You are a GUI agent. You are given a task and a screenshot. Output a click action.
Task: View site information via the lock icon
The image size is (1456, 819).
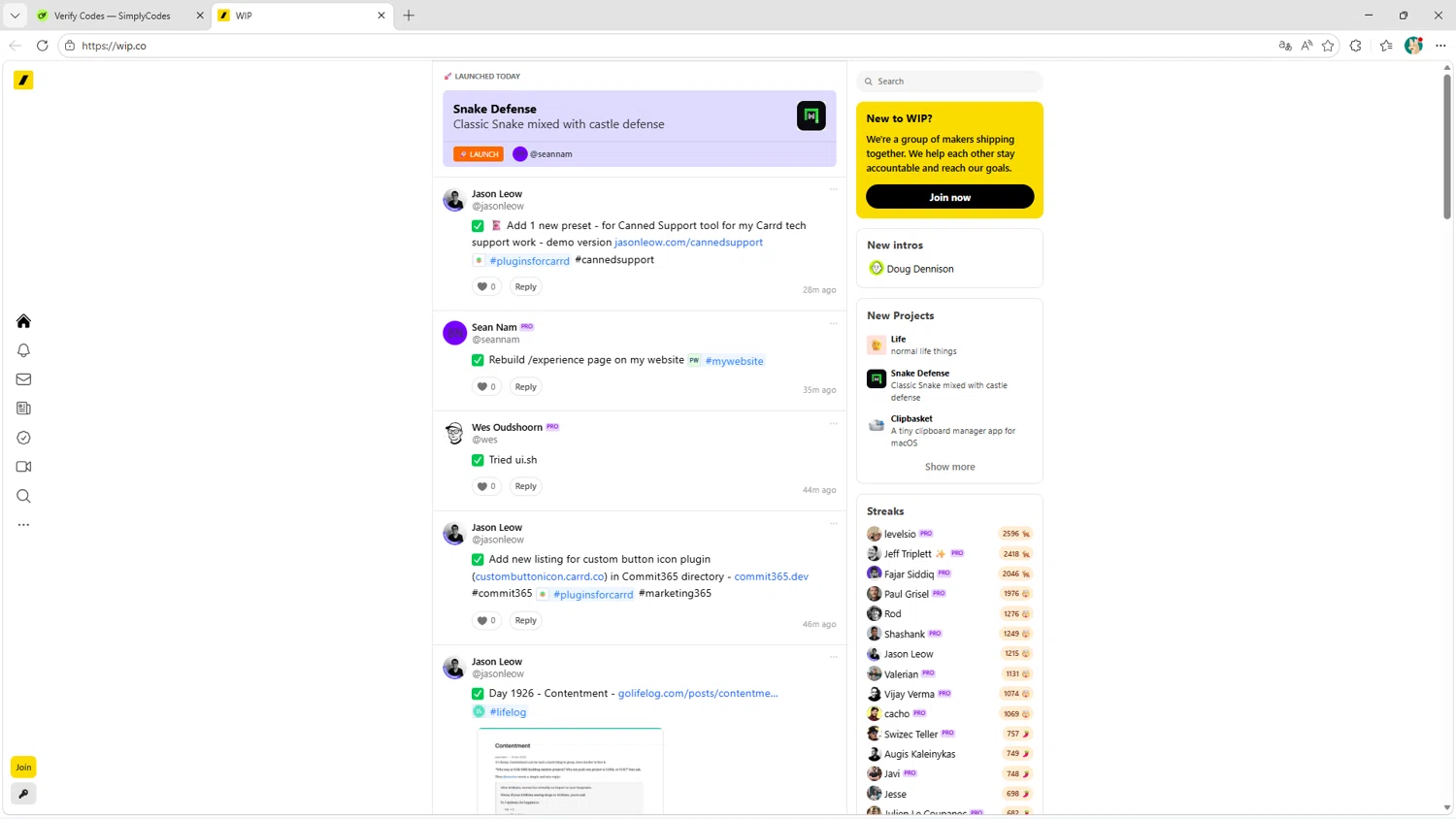tap(69, 46)
